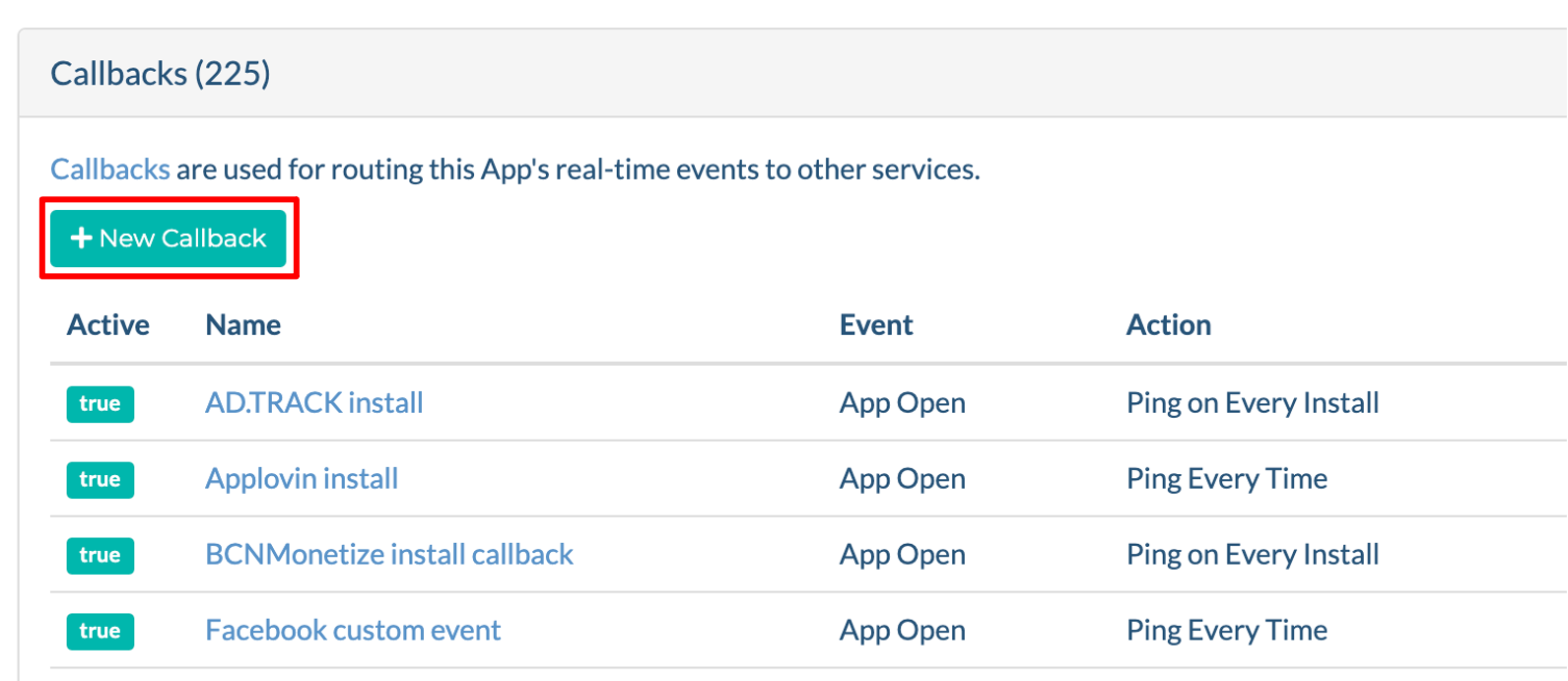Click the true badge for Facebook custom event
This screenshot has height=681, width=1568.
pyautogui.click(x=101, y=632)
